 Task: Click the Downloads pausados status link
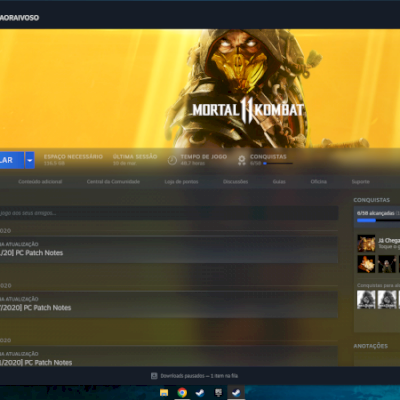coord(199,376)
